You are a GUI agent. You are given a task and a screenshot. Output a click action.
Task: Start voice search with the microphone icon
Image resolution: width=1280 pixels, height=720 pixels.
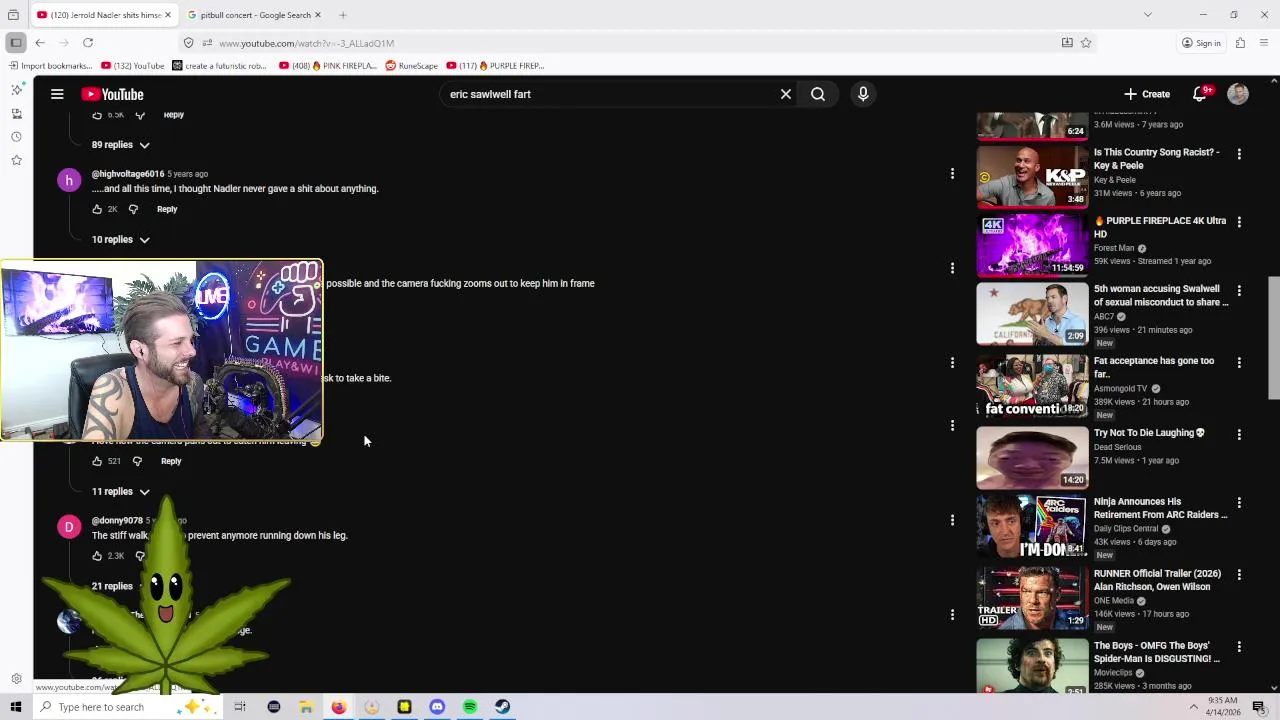(863, 94)
